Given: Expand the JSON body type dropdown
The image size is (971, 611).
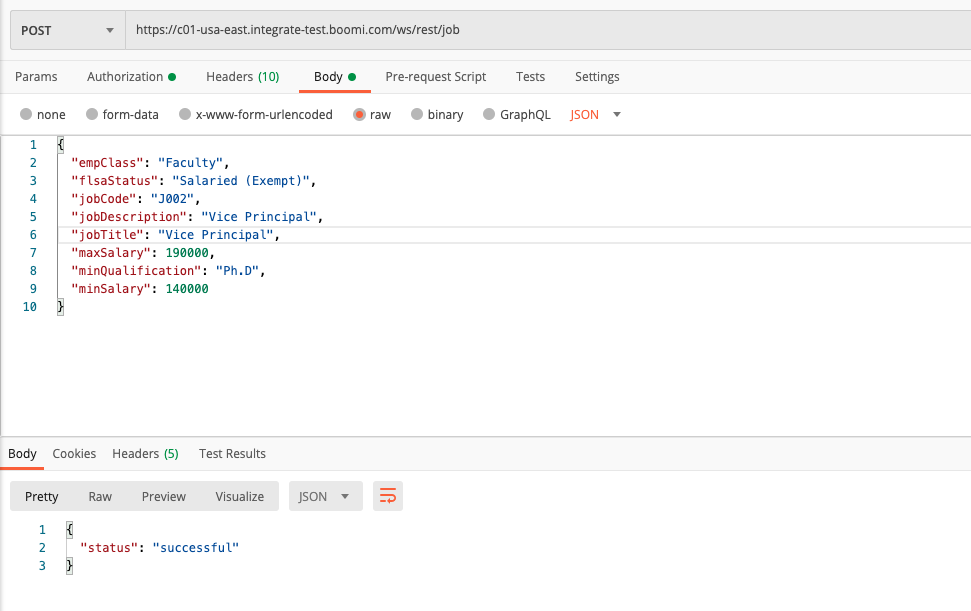Looking at the screenshot, I should click(x=596, y=115).
